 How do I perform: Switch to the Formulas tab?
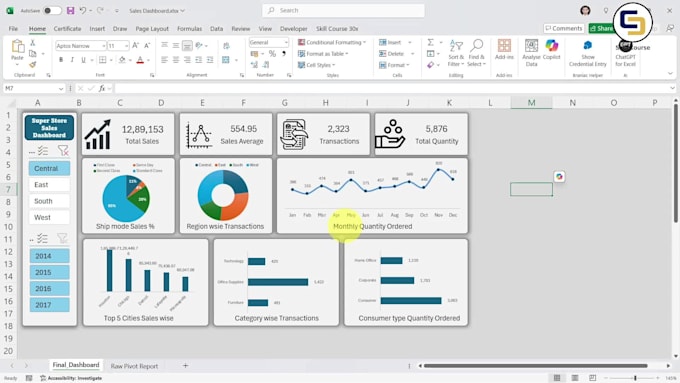coord(190,29)
